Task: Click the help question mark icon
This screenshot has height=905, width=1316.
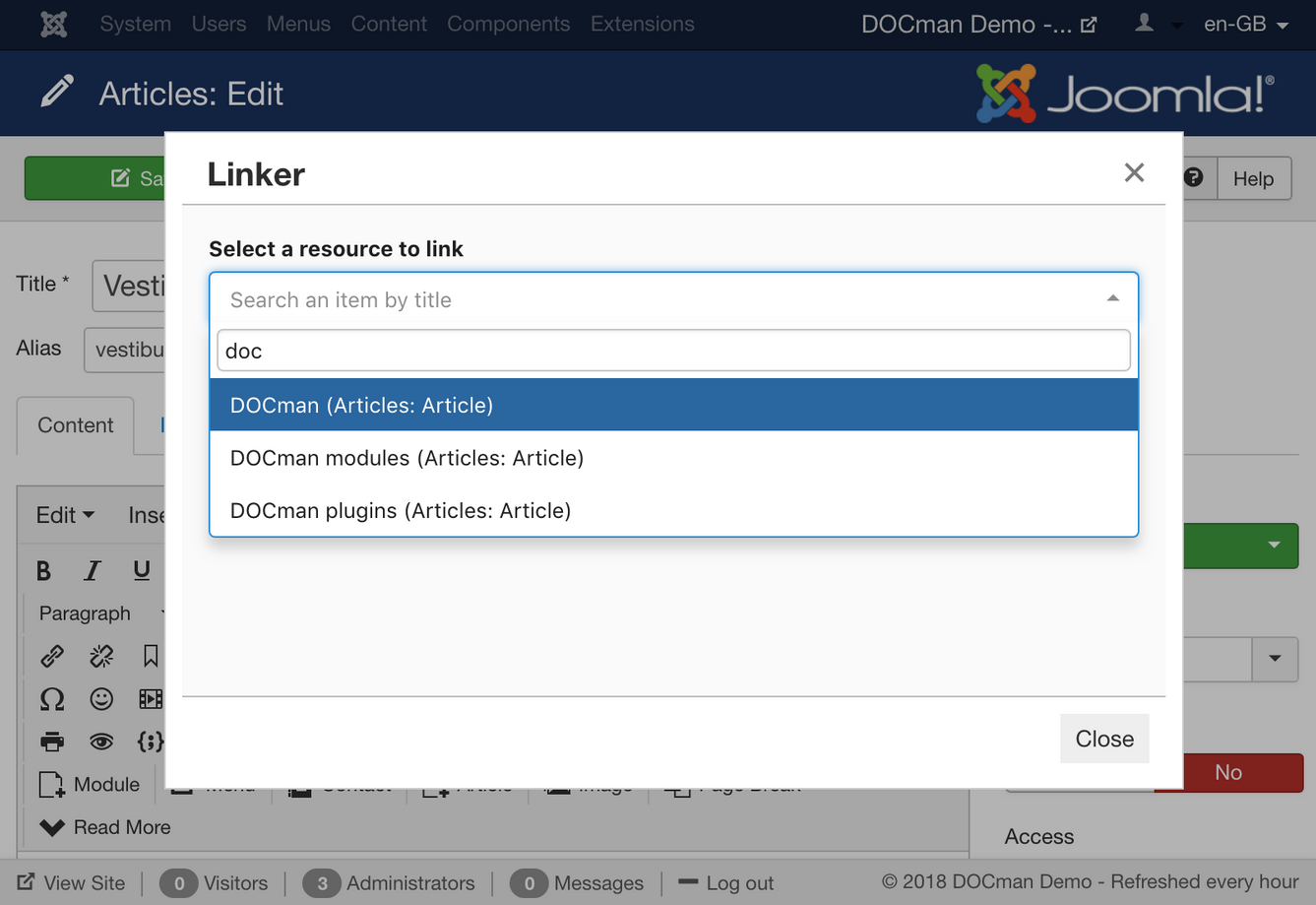Action: click(x=1194, y=177)
